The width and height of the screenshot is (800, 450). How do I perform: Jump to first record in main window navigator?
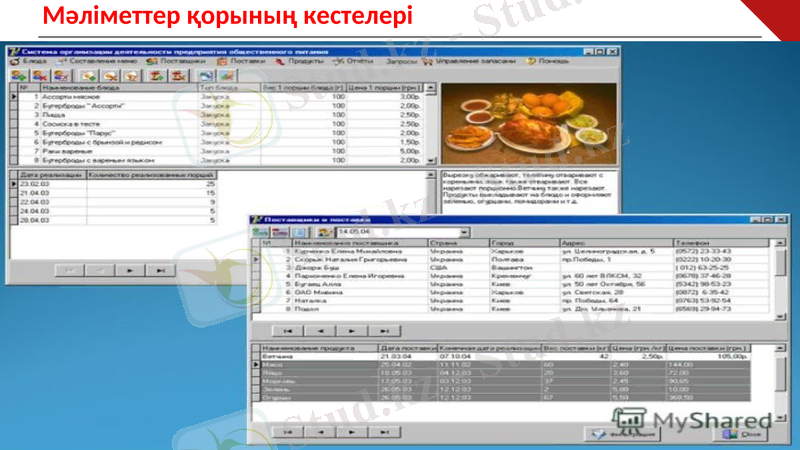pos(69,270)
